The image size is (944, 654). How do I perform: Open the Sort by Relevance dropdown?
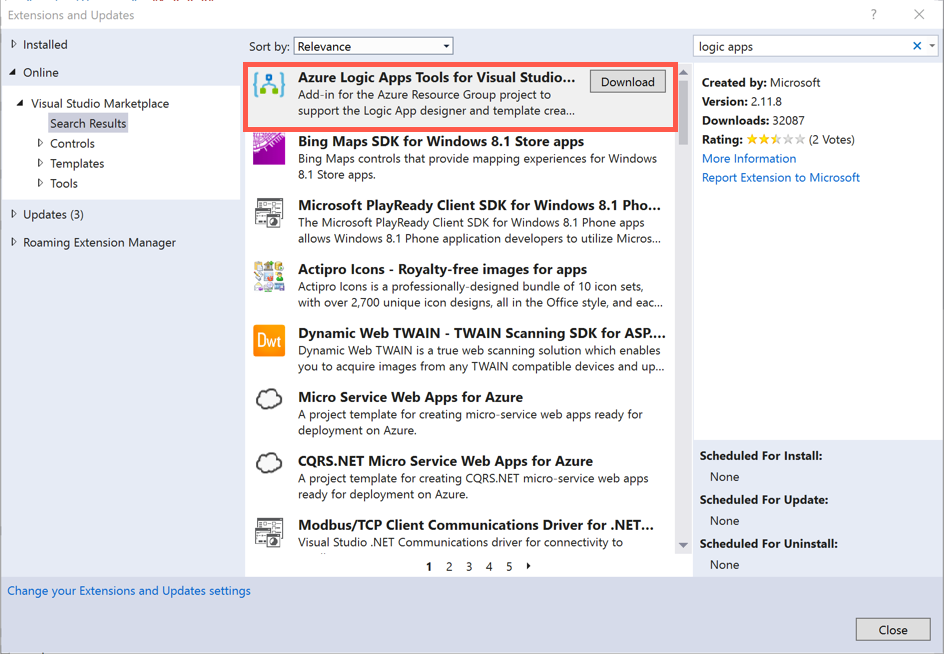pos(373,46)
